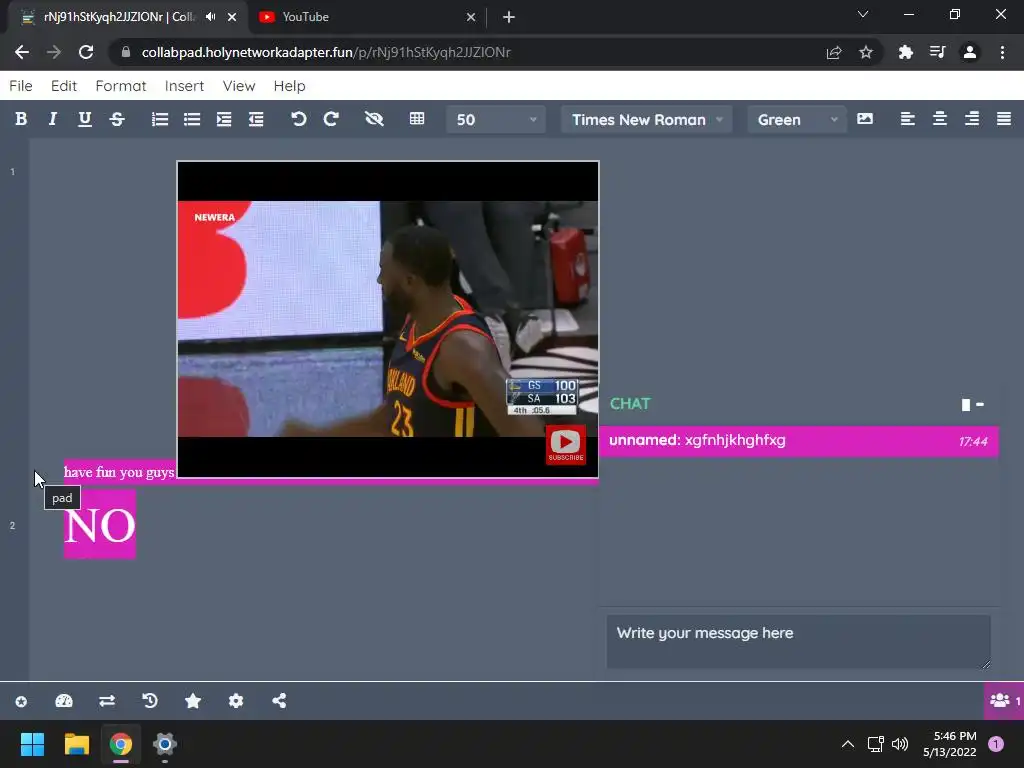1024x768 pixels.
Task: Align text to the left
Action: tap(907, 119)
